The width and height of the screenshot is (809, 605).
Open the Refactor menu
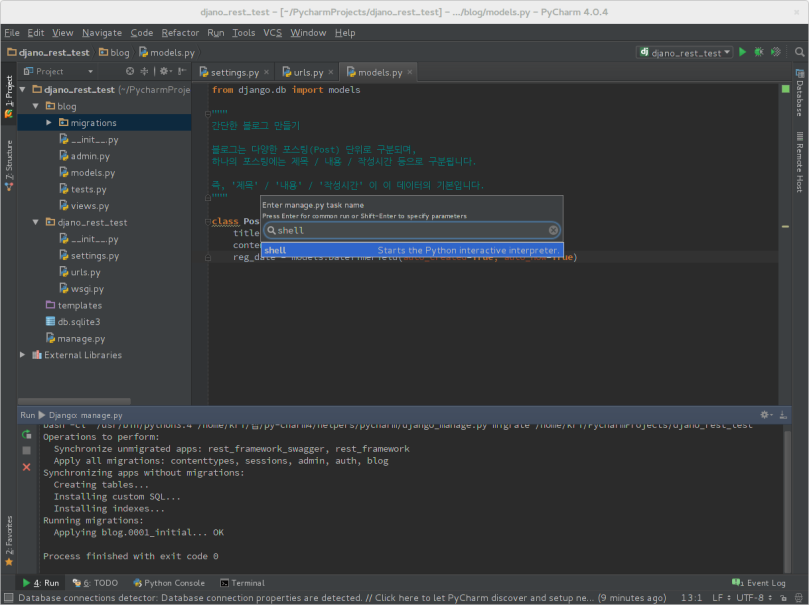[180, 32]
